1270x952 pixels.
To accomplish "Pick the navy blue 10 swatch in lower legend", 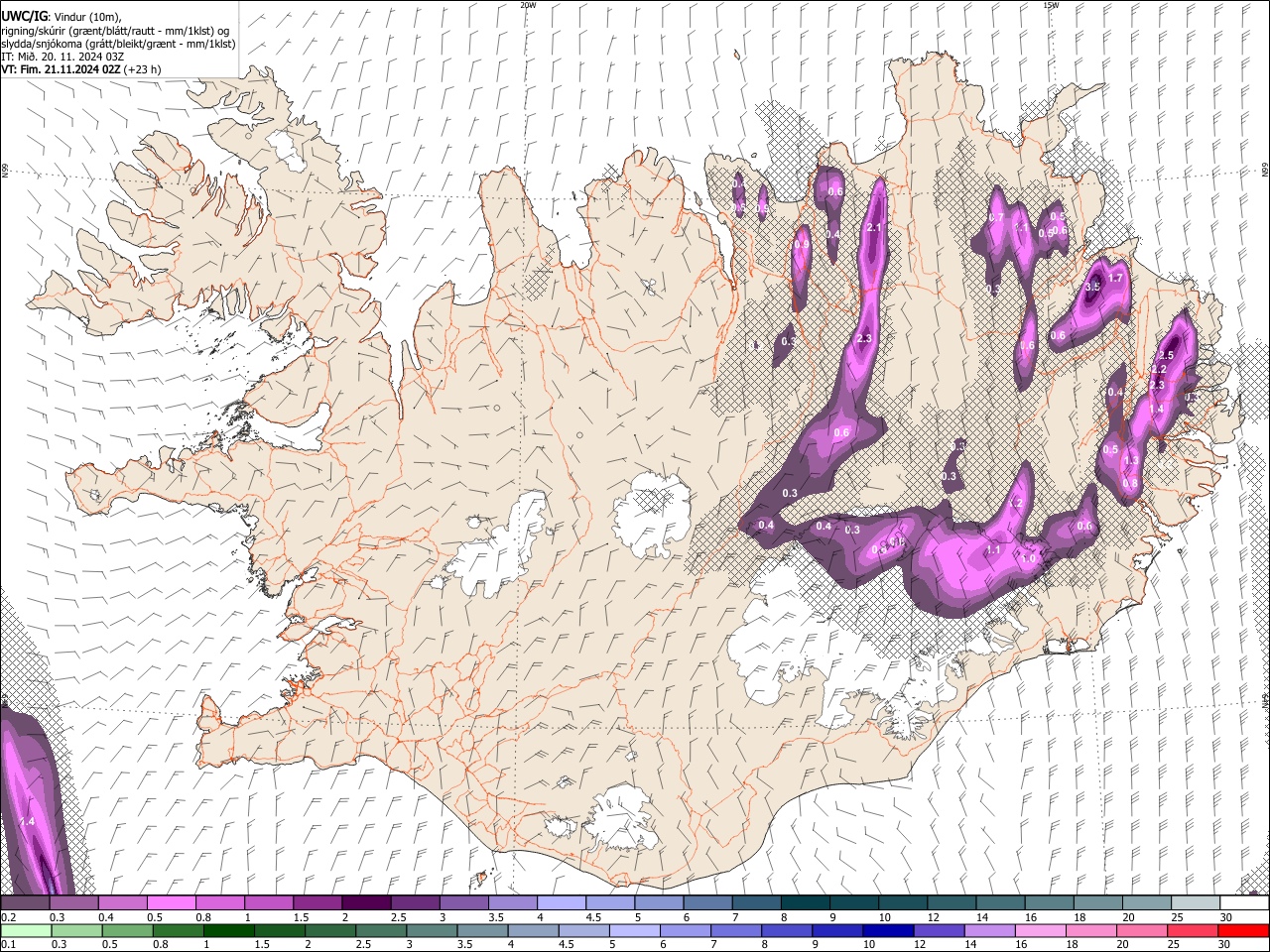I will 888,931.
